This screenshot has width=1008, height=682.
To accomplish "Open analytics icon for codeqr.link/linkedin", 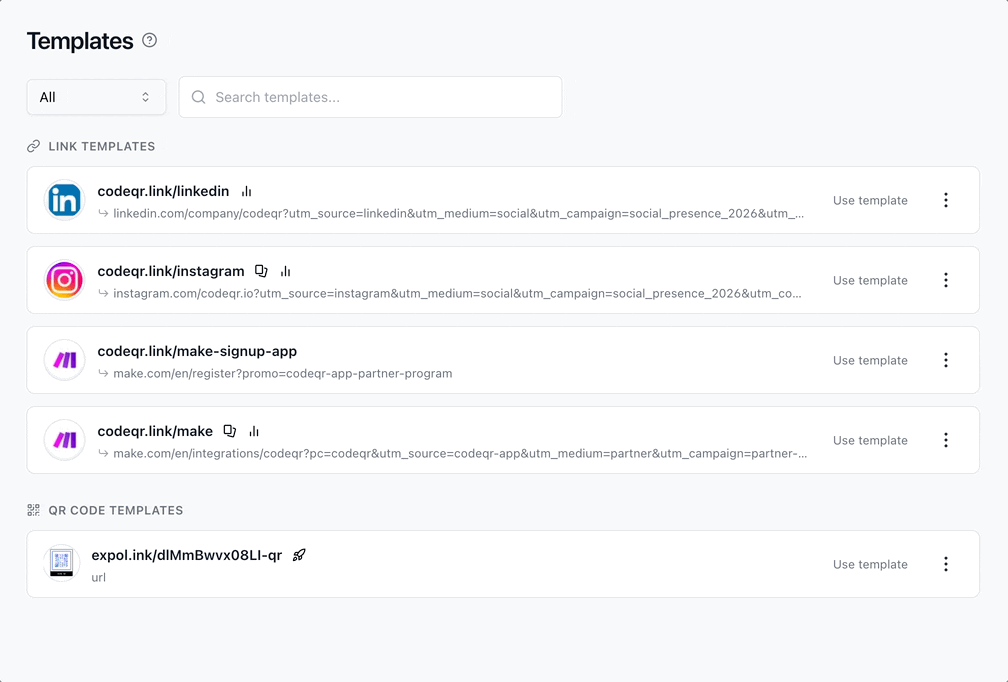I will click(246, 191).
